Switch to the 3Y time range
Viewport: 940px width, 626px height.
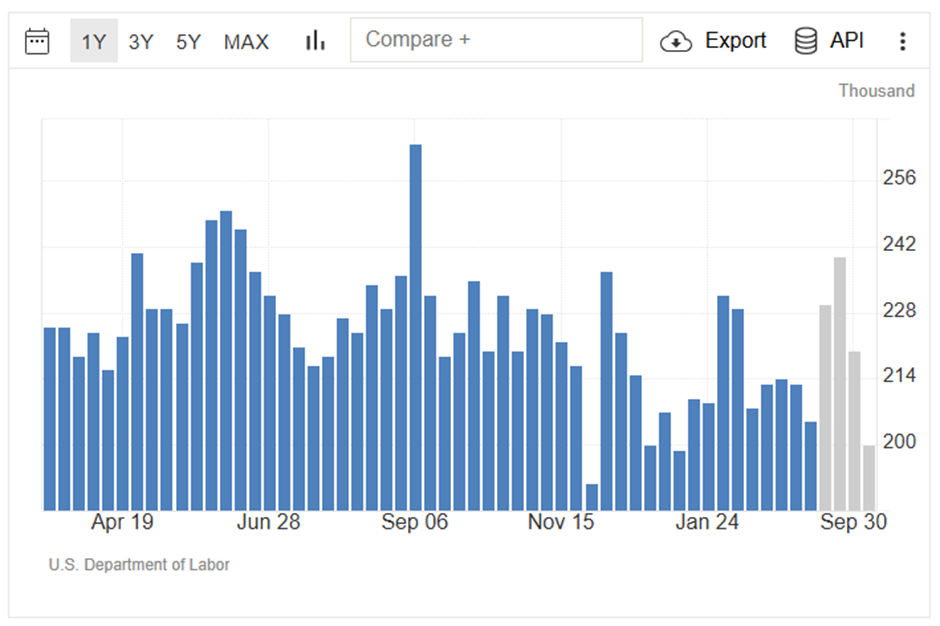click(x=141, y=42)
